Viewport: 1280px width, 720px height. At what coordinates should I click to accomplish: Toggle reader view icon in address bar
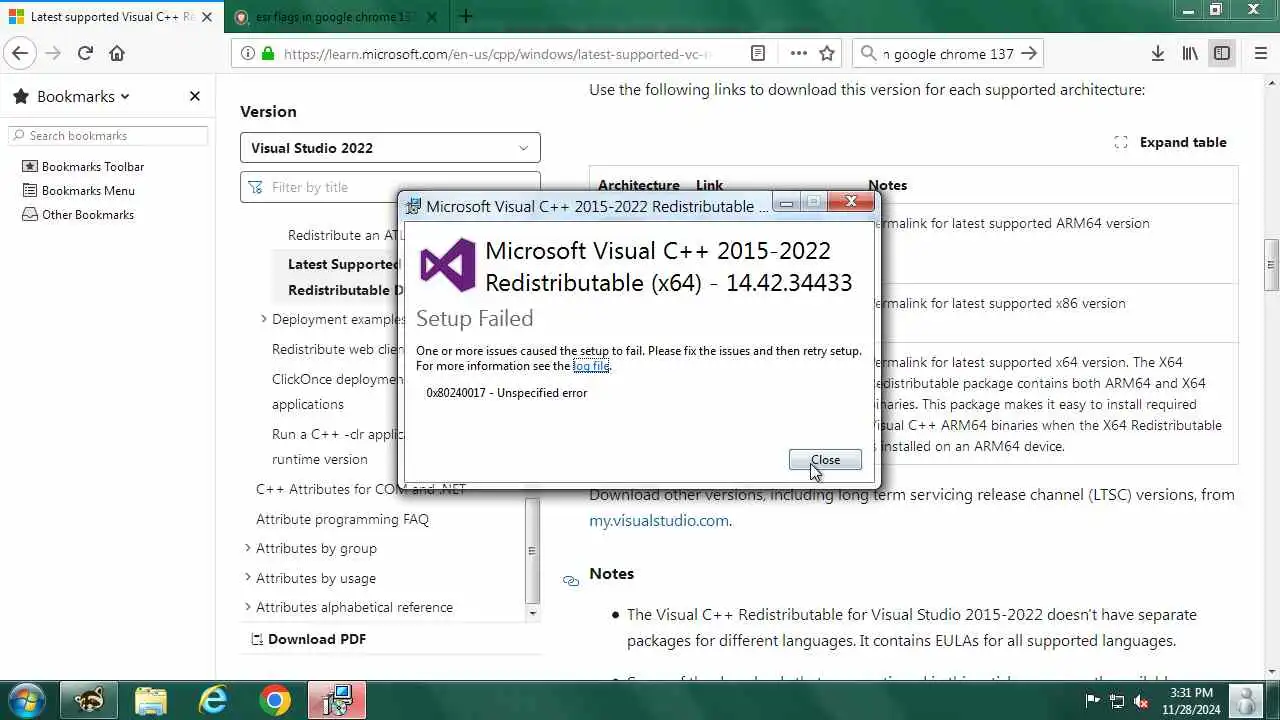(758, 54)
